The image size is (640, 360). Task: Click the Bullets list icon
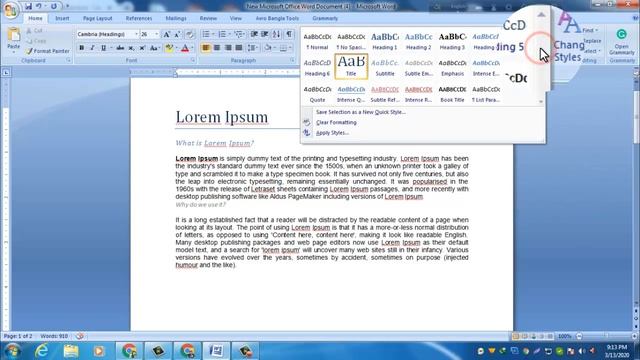pyautogui.click(x=206, y=34)
